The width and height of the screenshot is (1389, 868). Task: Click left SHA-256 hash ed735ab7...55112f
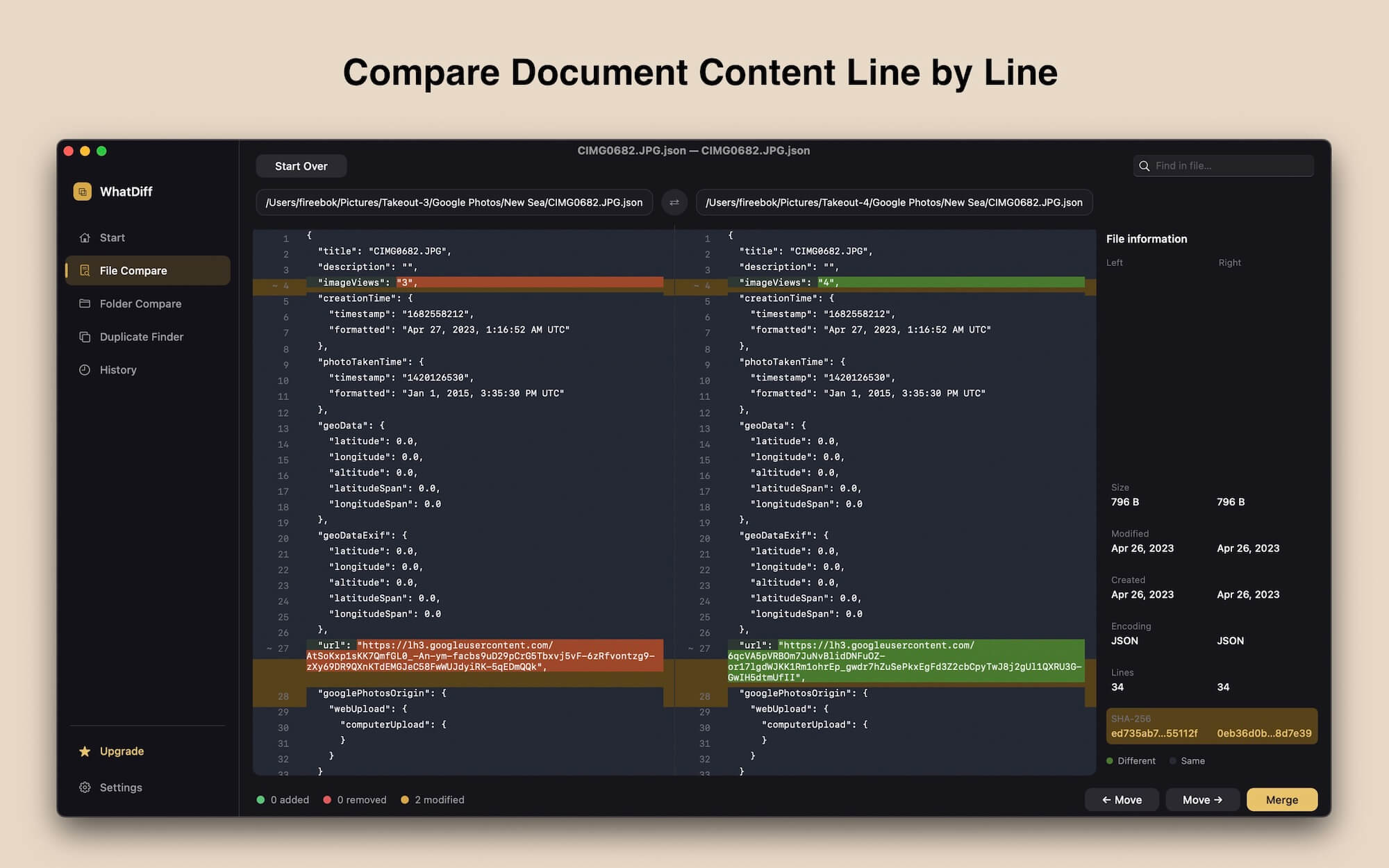coord(1154,733)
